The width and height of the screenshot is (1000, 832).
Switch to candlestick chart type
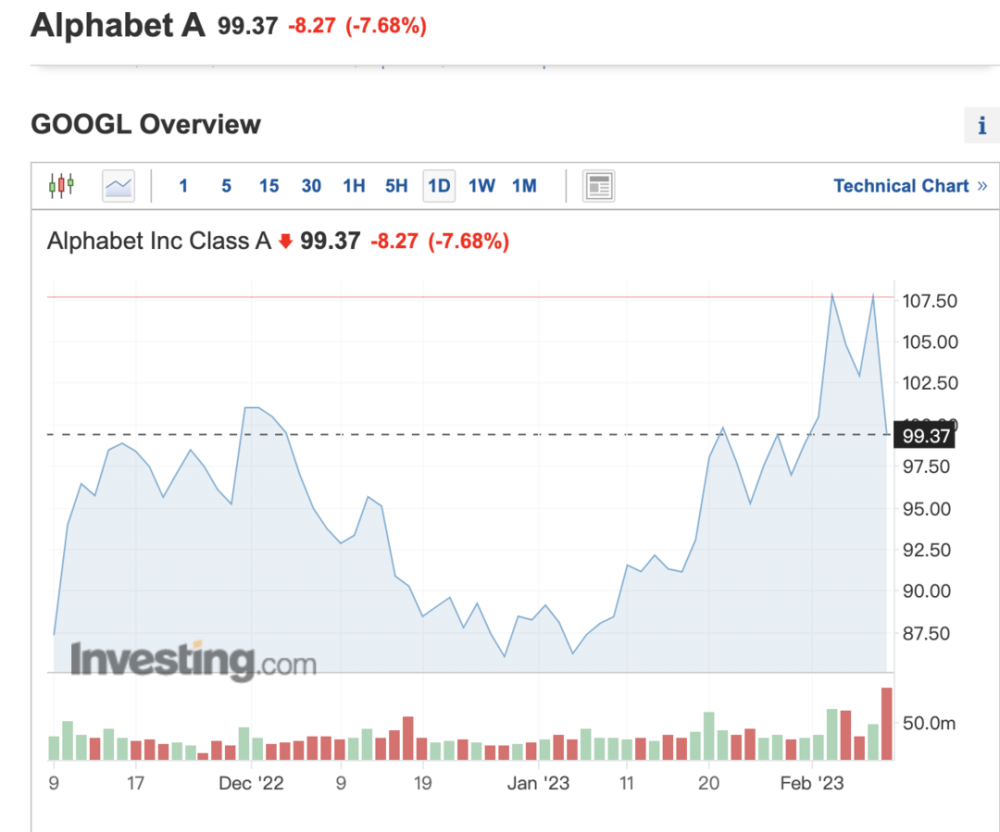(x=61, y=186)
